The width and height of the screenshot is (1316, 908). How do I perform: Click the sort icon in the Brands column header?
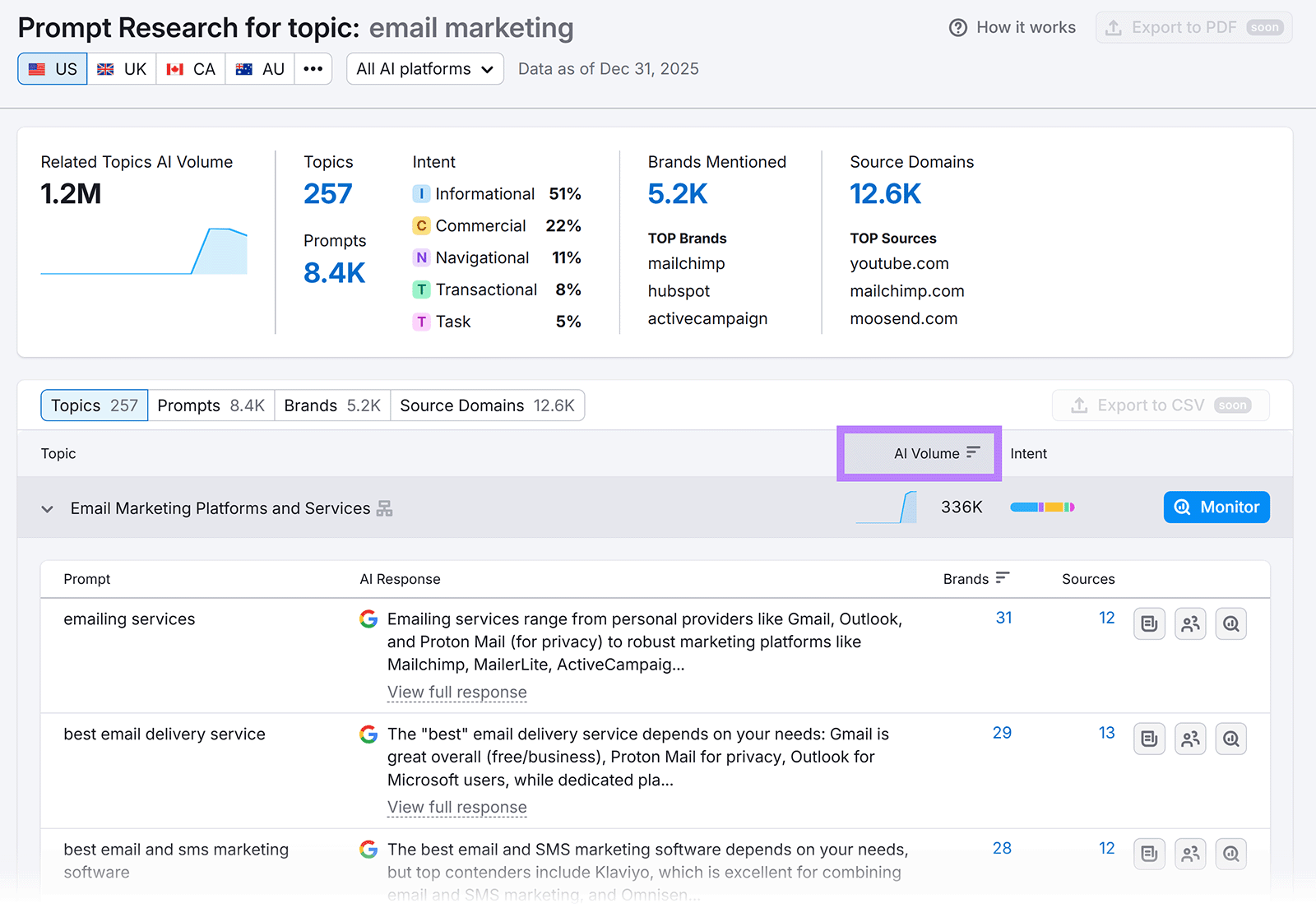pyautogui.click(x=1002, y=578)
